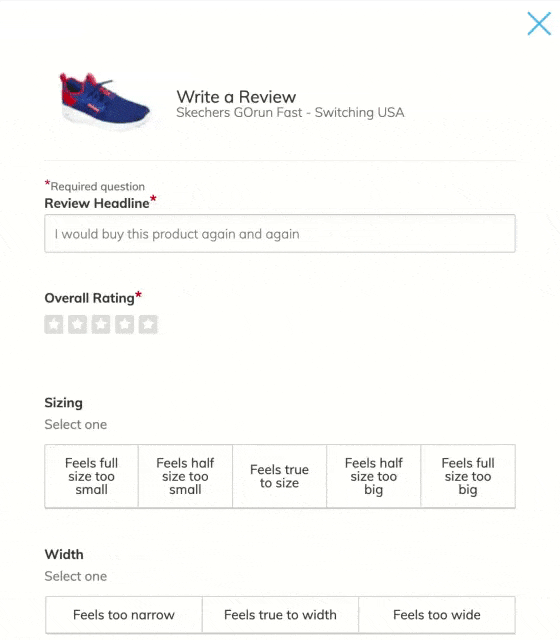Close the Write a Review dialog

click(x=539, y=24)
